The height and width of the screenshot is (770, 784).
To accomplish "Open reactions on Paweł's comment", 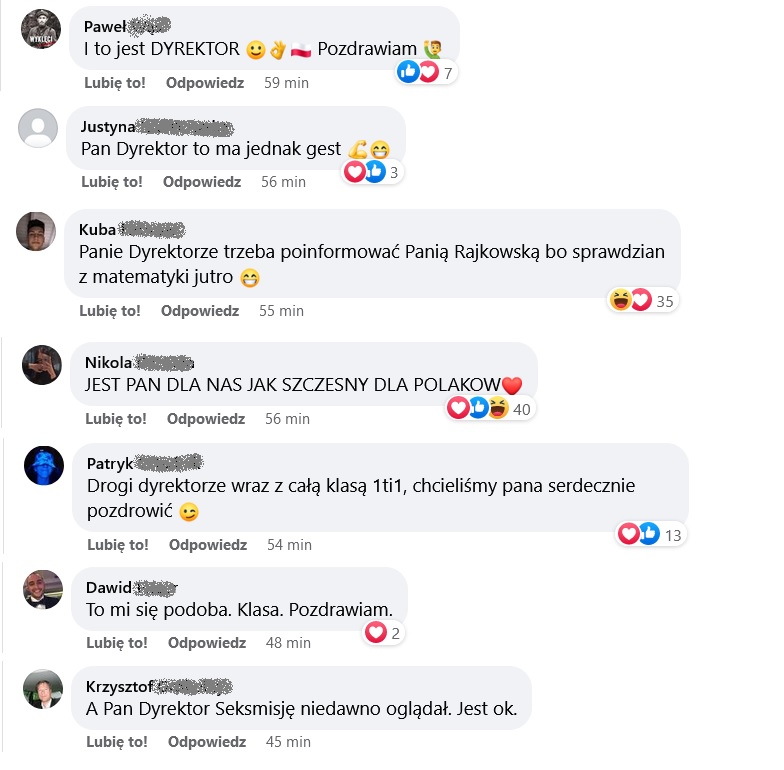I will point(426,72).
